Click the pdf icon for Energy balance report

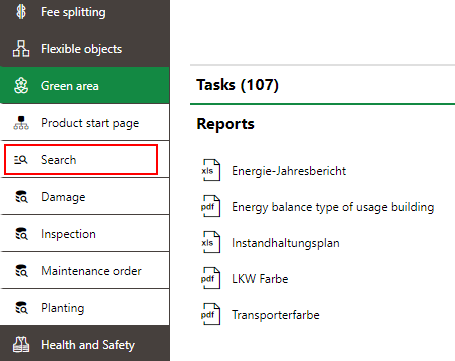click(x=211, y=206)
